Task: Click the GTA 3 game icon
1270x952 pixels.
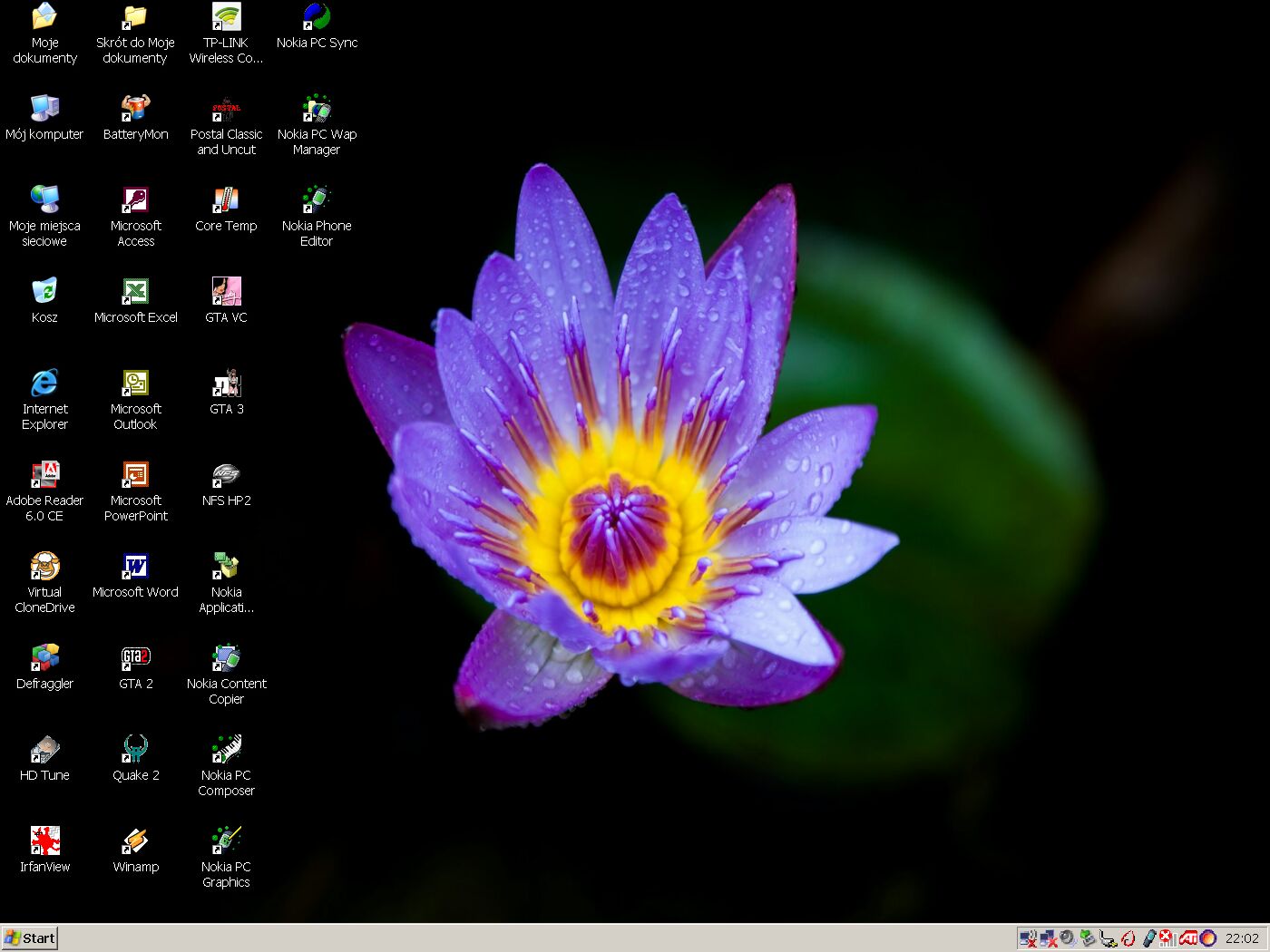Action: 226,383
